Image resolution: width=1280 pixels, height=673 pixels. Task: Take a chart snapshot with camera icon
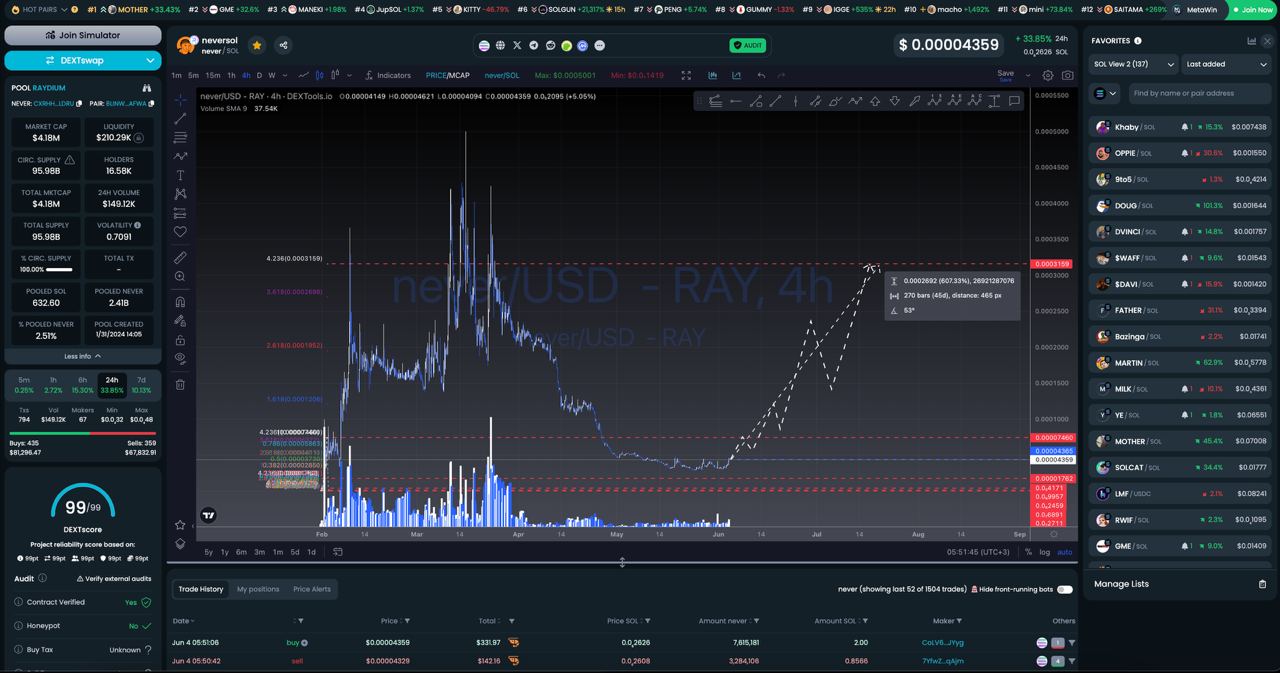[1068, 75]
